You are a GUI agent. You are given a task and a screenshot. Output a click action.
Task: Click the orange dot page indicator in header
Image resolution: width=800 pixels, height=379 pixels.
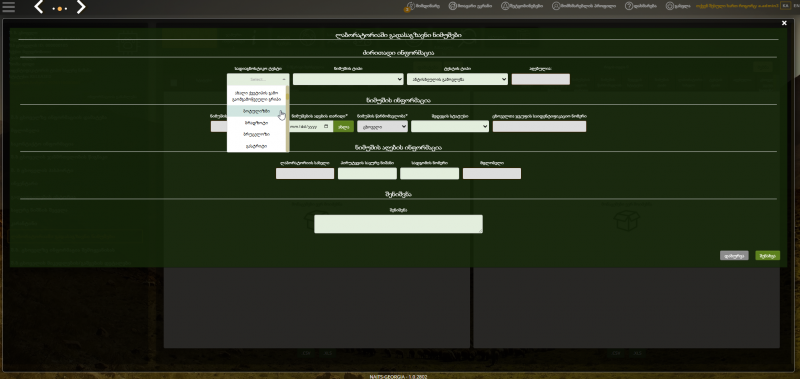tap(60, 9)
